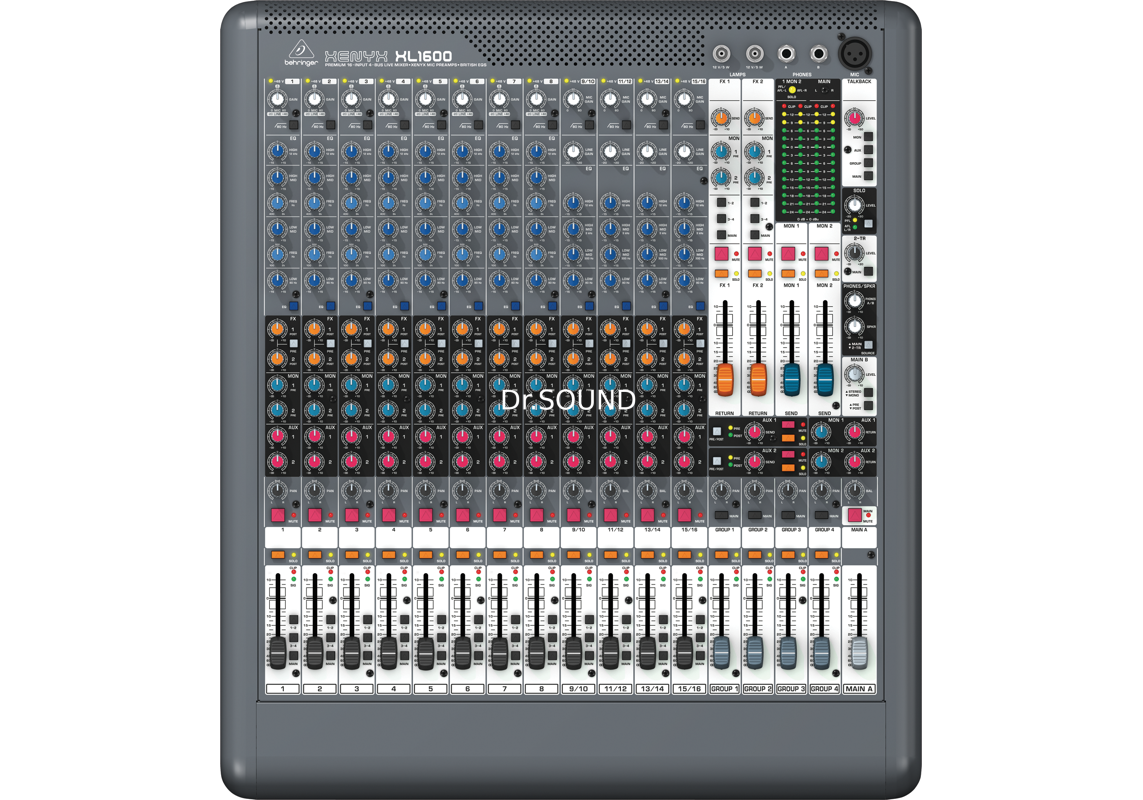Toggle the AUX 1 pre/post button
This screenshot has width=1143, height=800.
tap(717, 431)
